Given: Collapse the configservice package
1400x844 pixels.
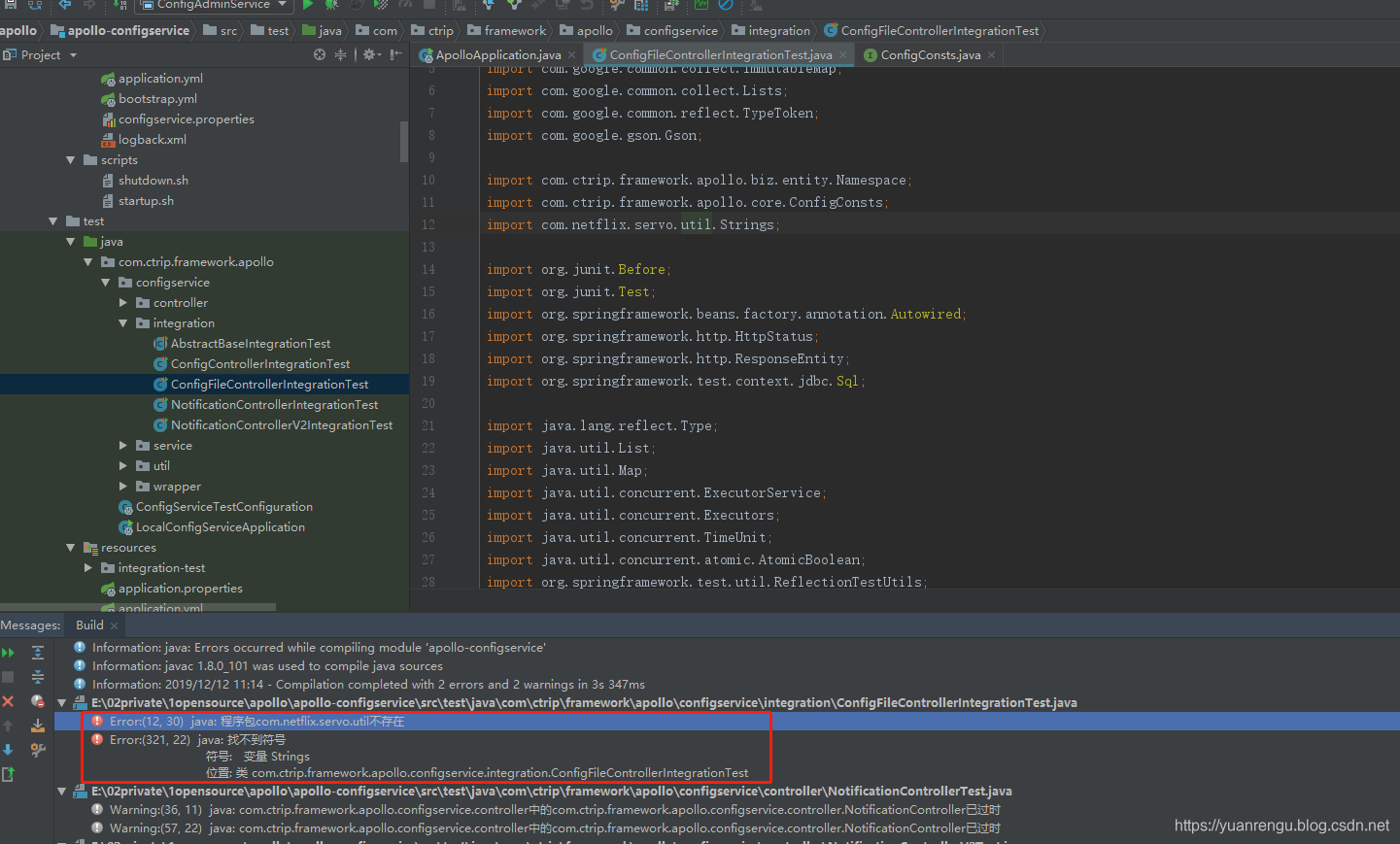Looking at the screenshot, I should click(x=106, y=283).
